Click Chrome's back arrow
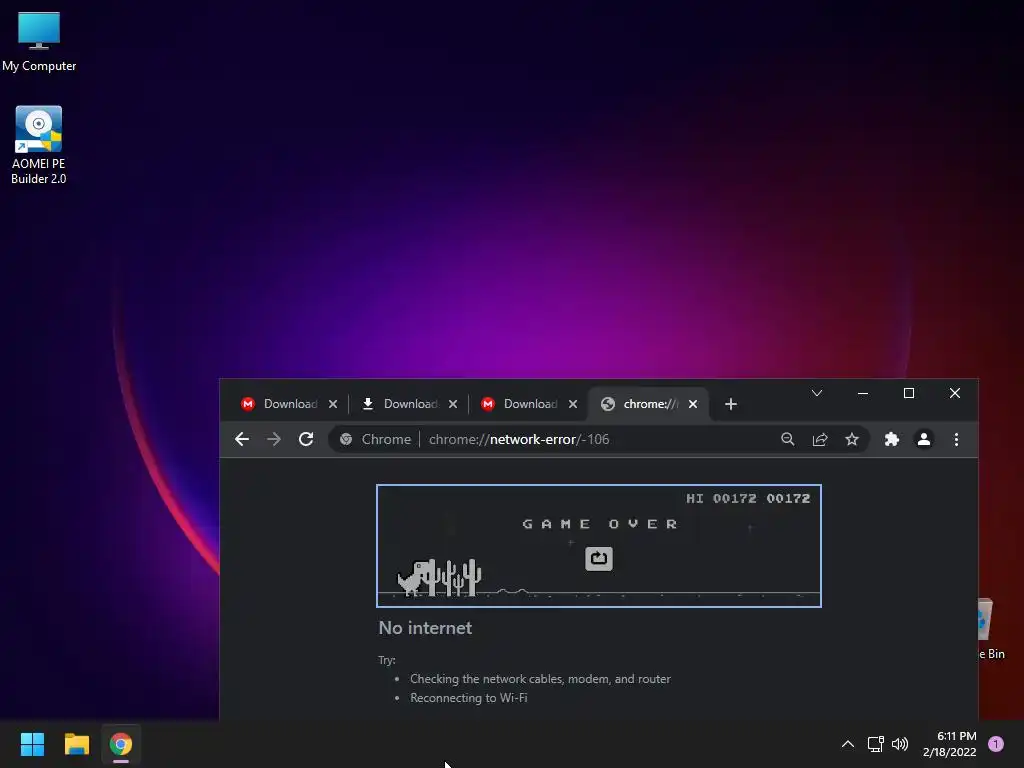The height and width of the screenshot is (768, 1024). [x=242, y=439]
